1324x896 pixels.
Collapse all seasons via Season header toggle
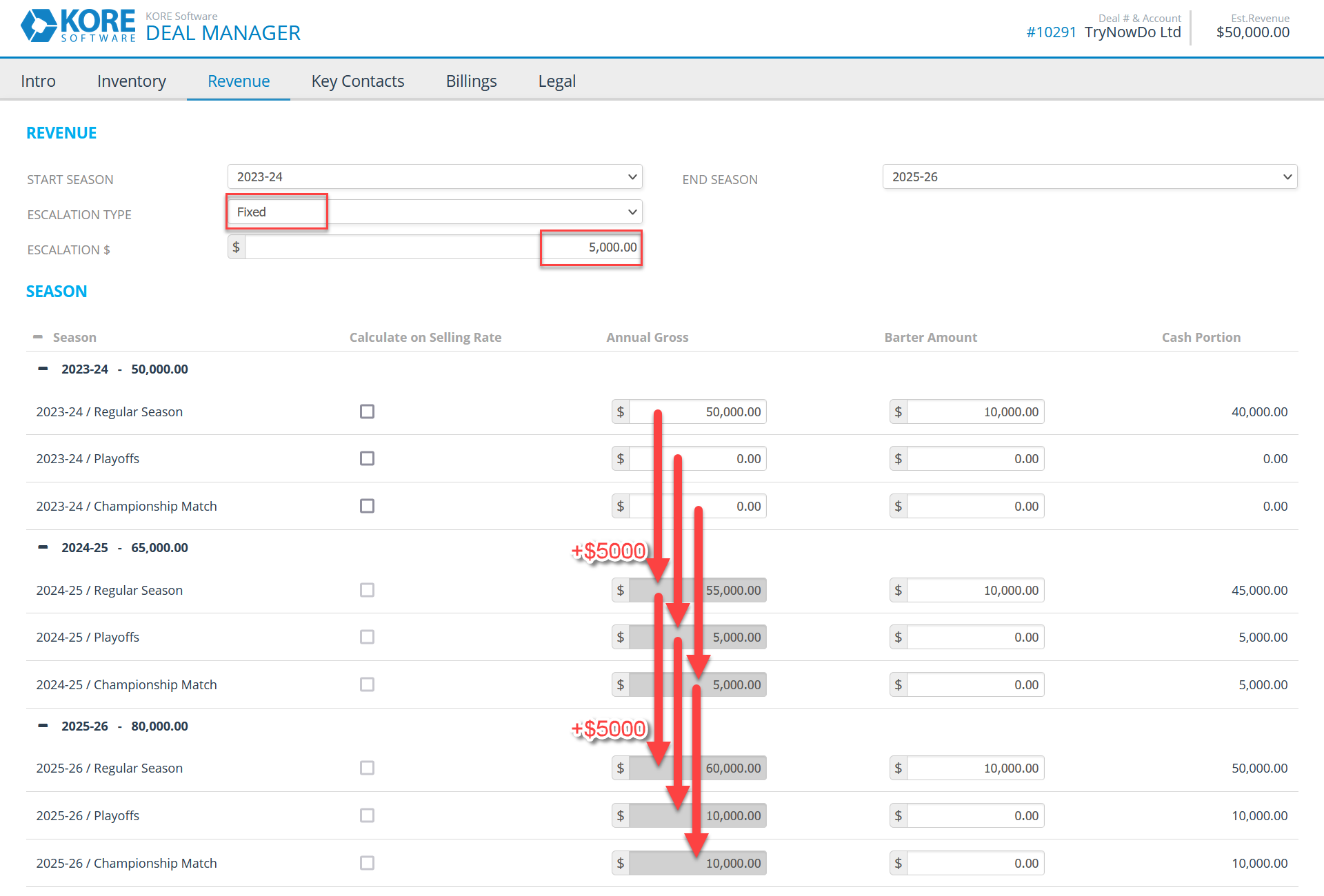[x=38, y=337]
